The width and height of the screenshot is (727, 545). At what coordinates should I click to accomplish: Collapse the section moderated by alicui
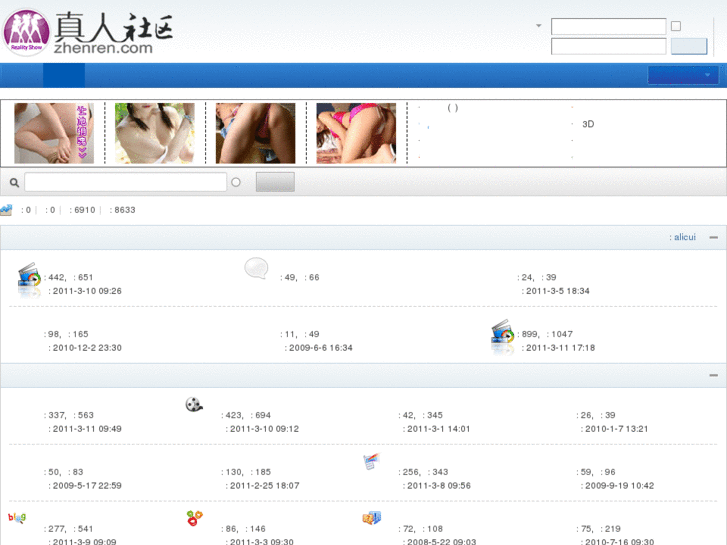coord(714,237)
